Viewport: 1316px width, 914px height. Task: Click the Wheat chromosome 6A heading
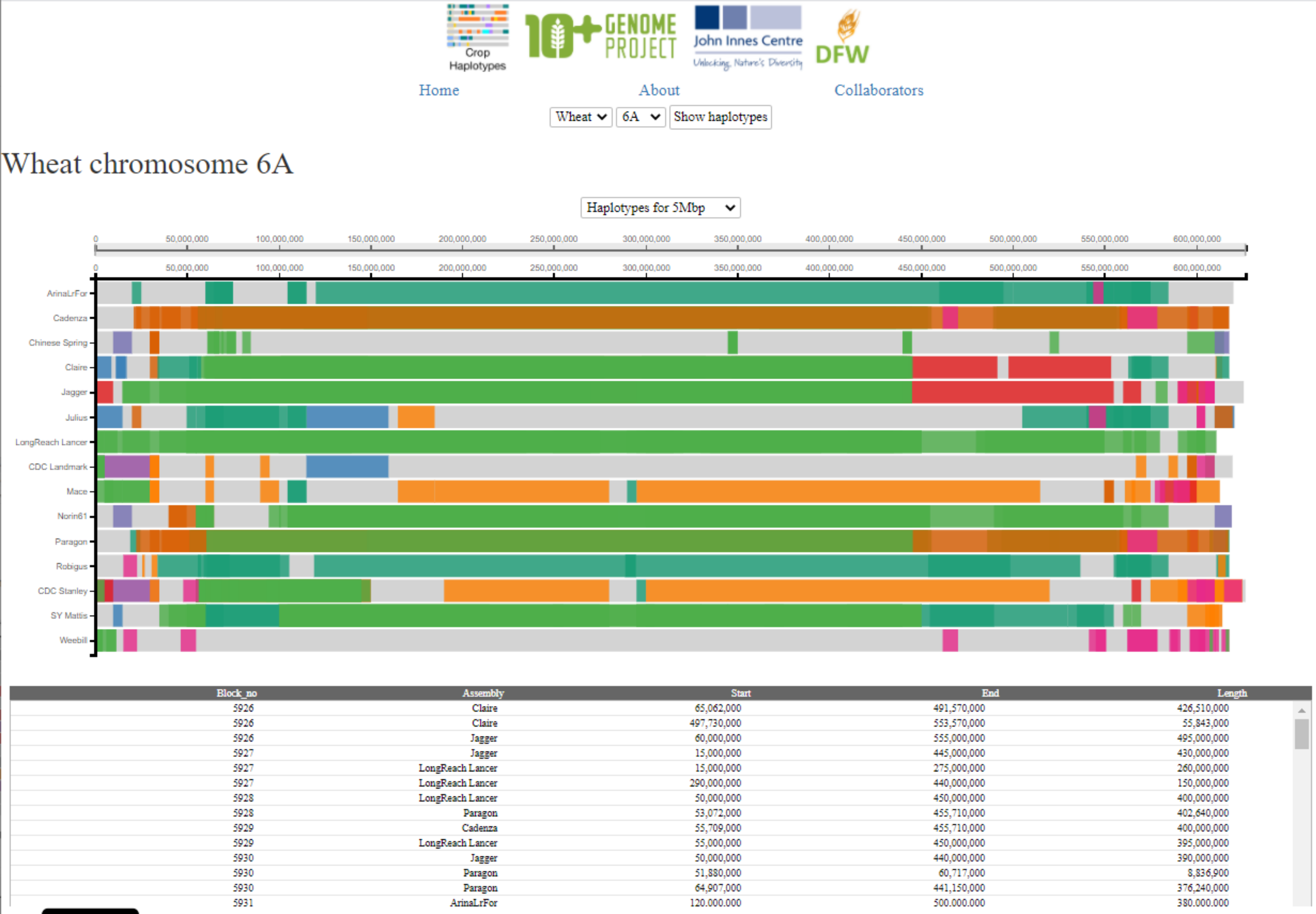coord(148,164)
